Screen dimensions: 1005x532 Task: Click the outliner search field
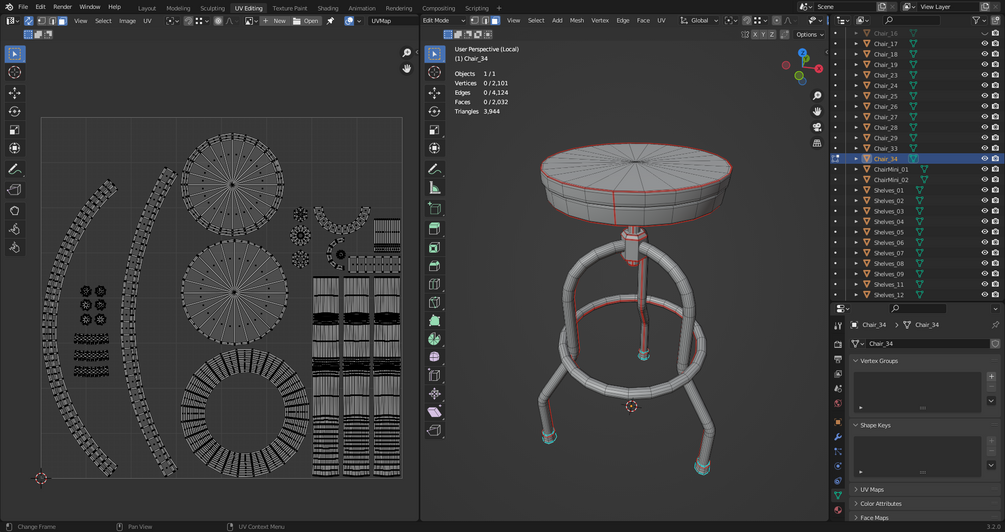tap(910, 21)
